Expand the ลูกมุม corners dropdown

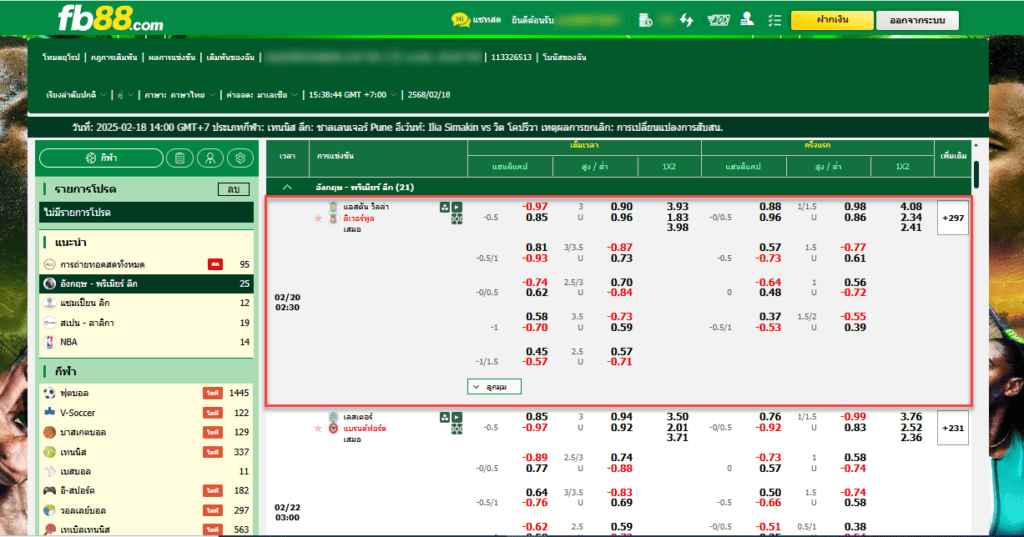click(x=494, y=387)
